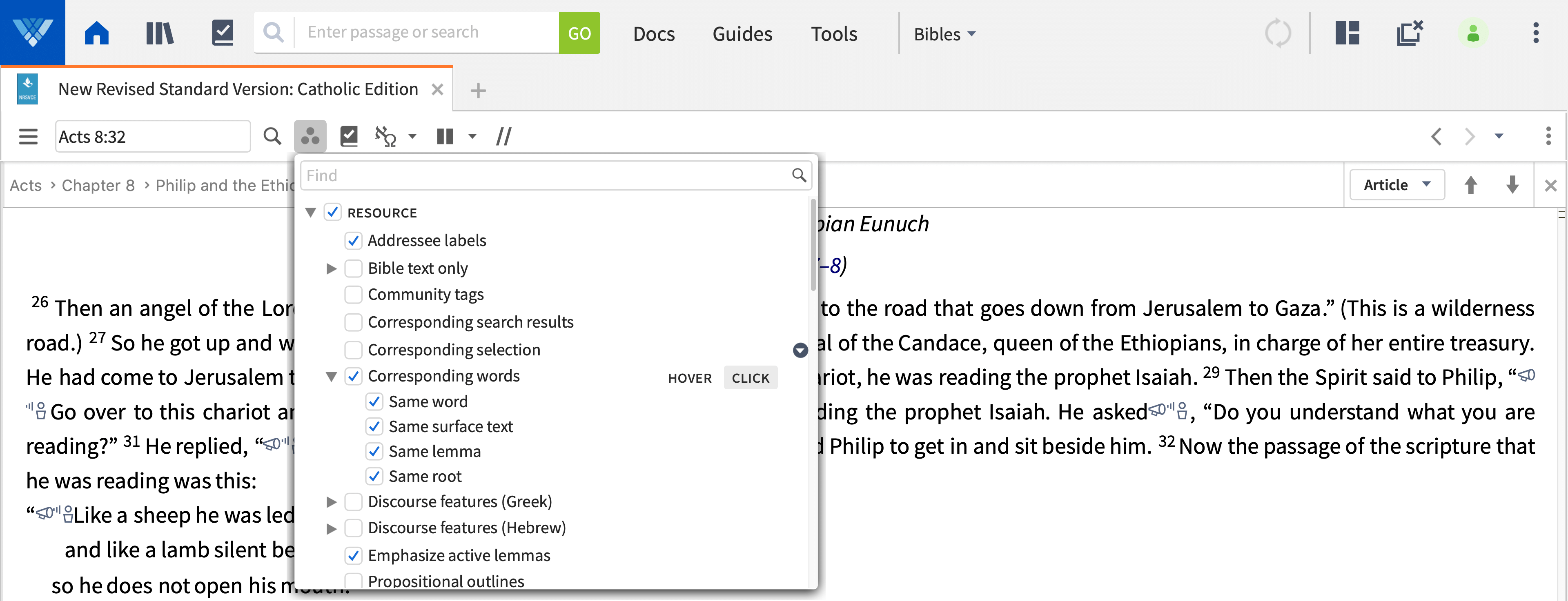Click the inline search magnifier icon

(x=272, y=136)
